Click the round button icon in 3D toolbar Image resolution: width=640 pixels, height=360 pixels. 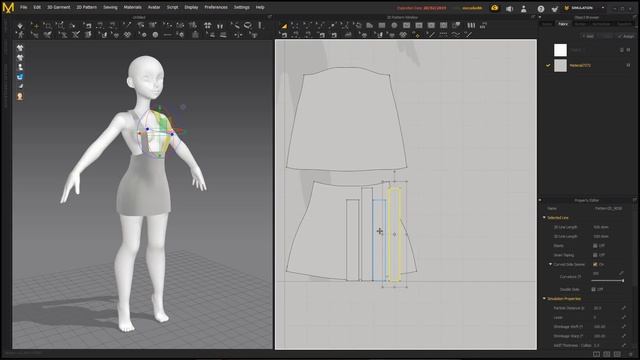click(155, 35)
